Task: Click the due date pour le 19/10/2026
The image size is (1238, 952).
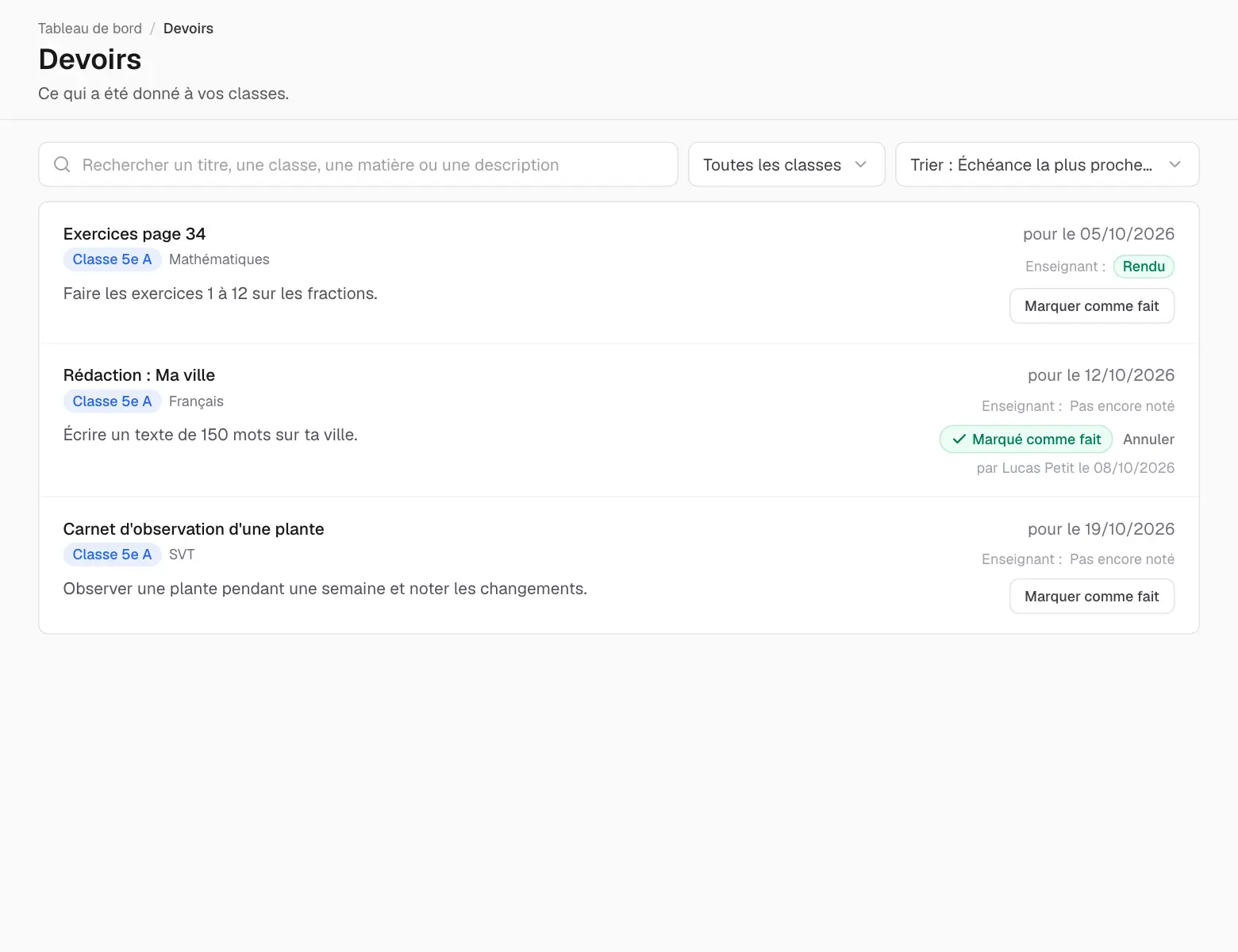Action: (1101, 529)
